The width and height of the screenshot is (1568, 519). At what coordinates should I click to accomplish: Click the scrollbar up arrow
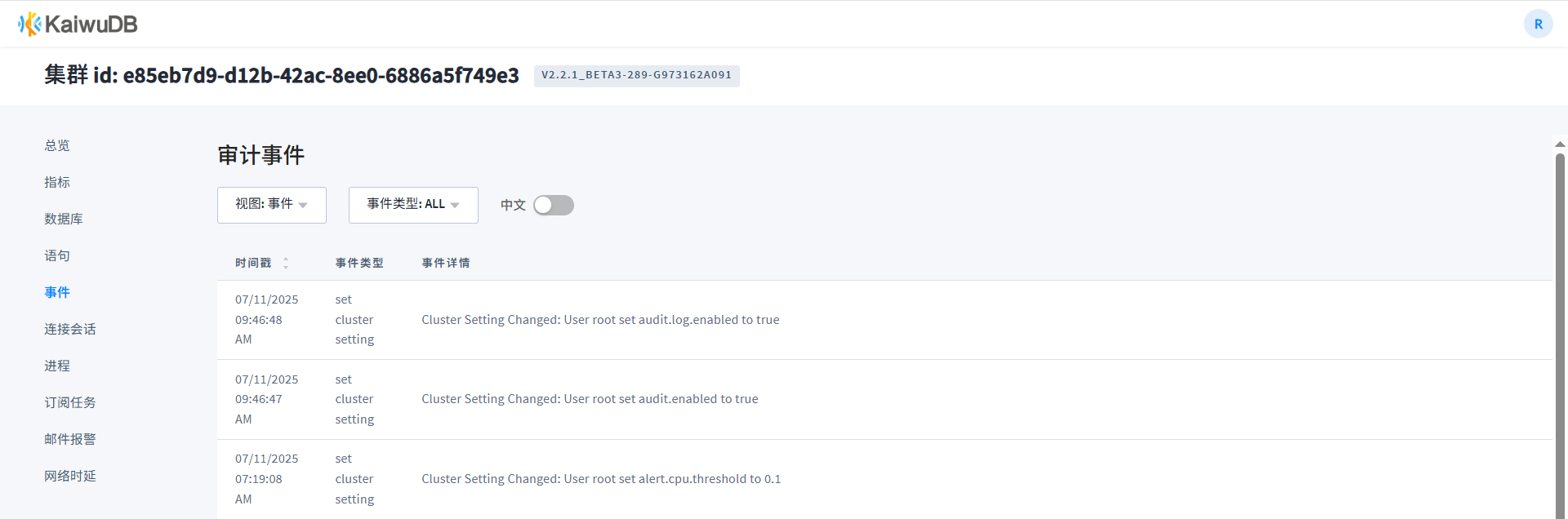click(x=1560, y=144)
